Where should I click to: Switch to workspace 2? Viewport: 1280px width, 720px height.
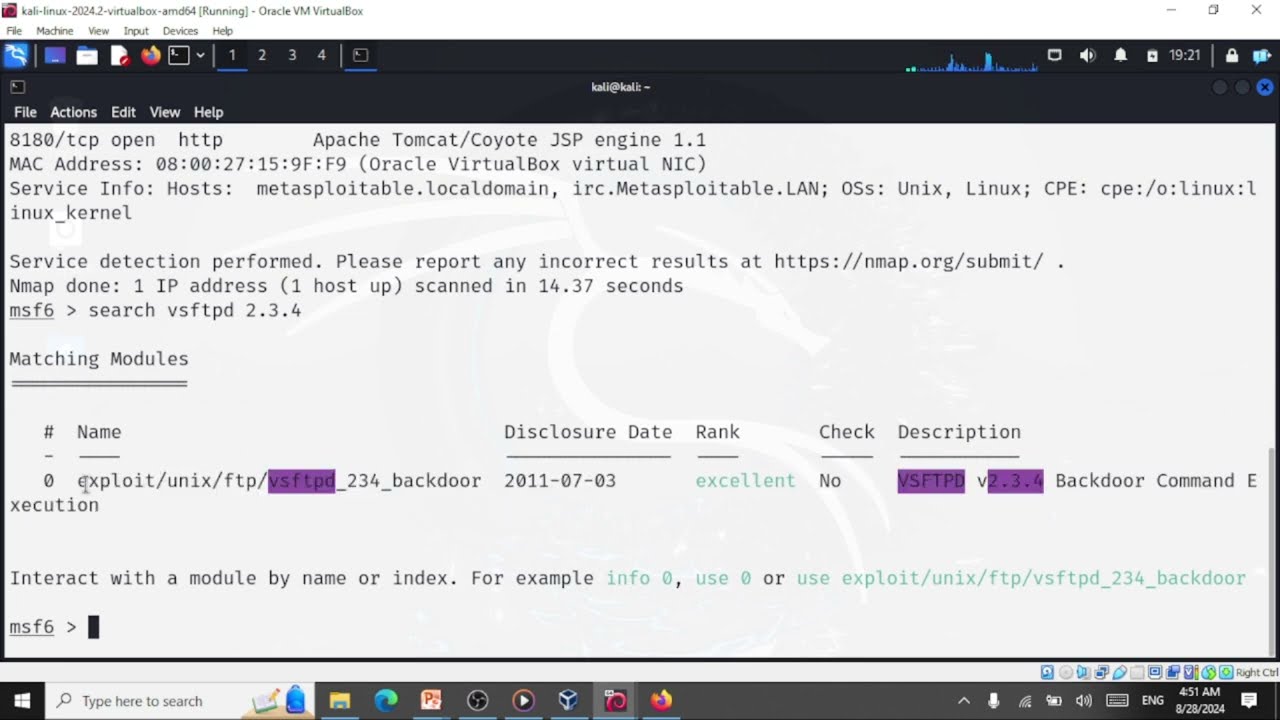click(262, 55)
